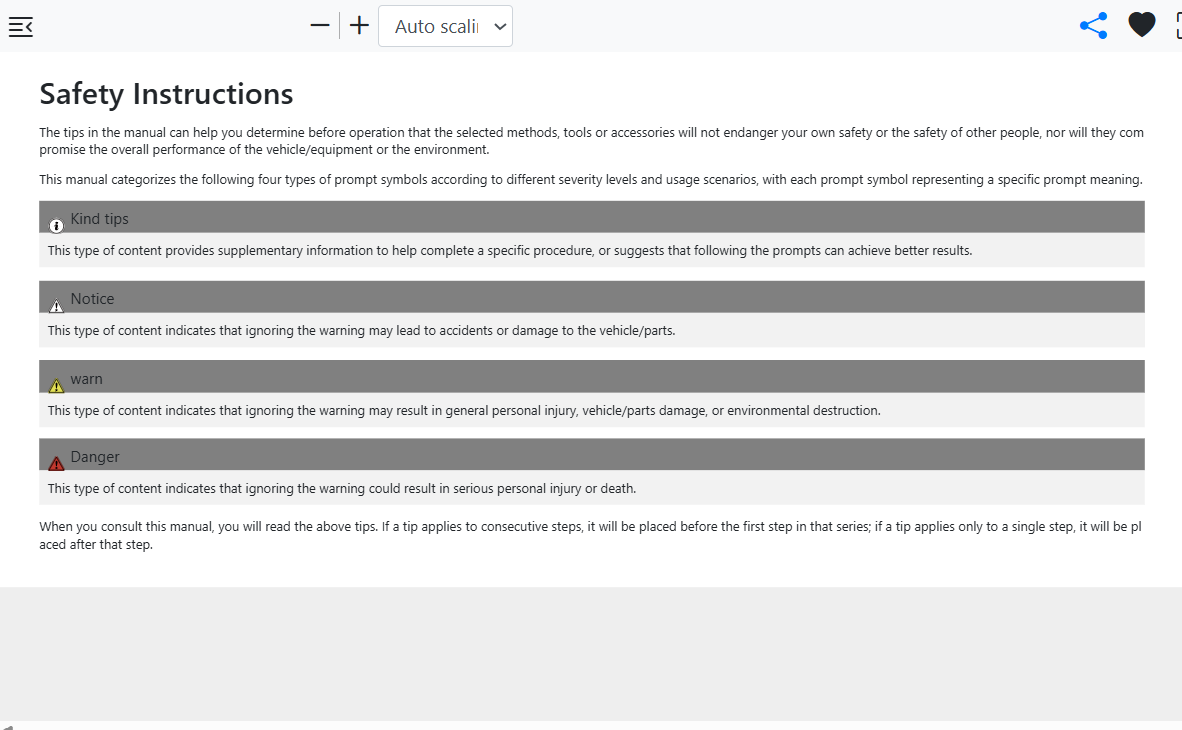Toggle the sidebar menu icon

20,27
